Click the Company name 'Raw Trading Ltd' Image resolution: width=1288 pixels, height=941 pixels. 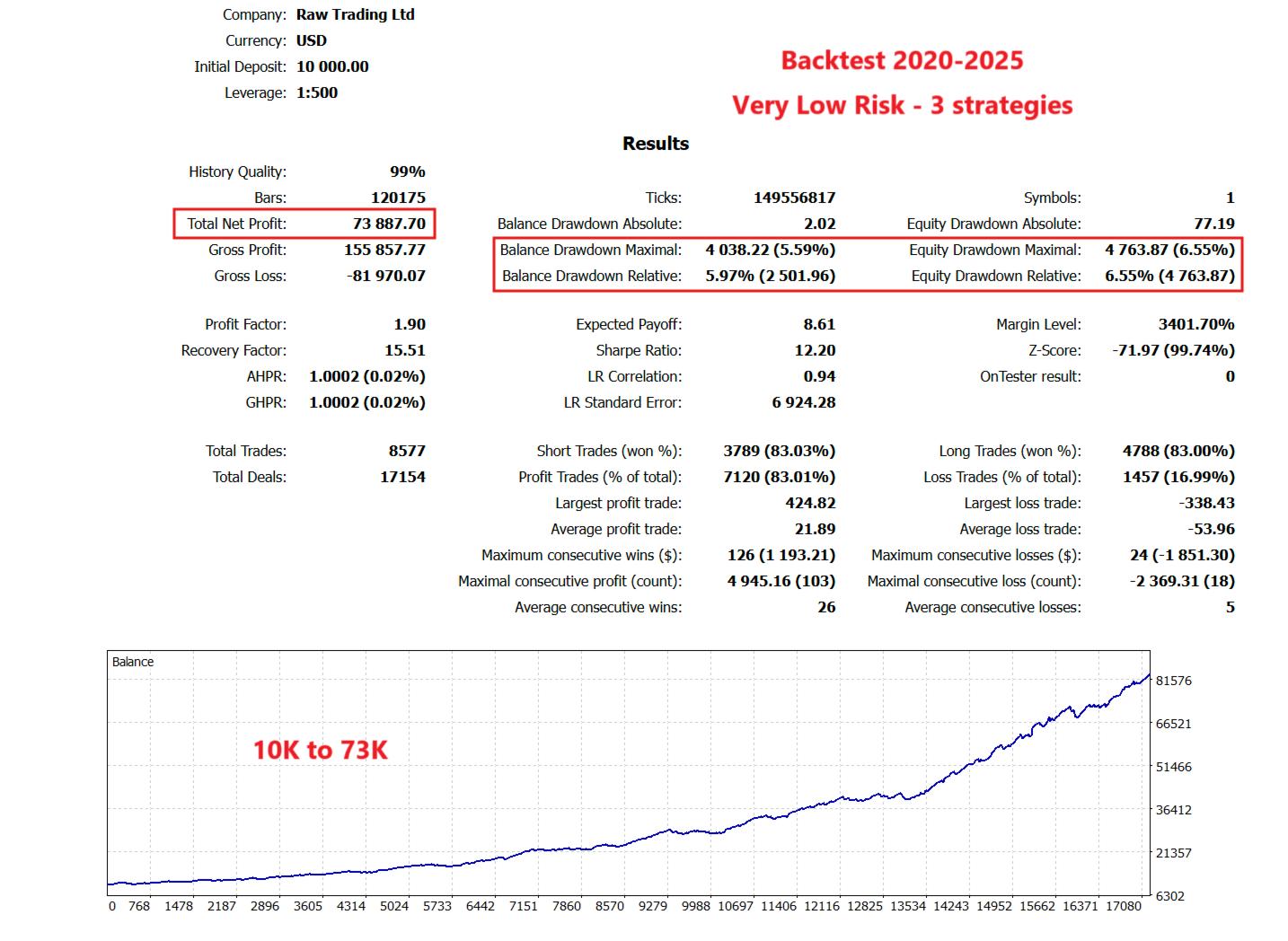coord(355,14)
